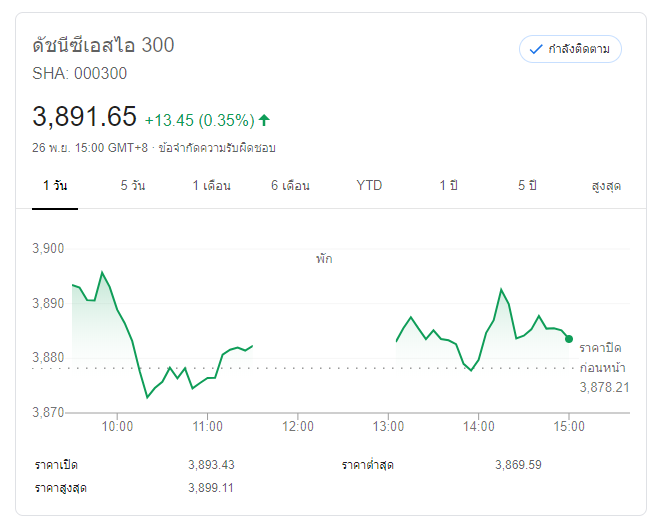Screen dimensions: 664x529
Task: Click the 3,891.65 current price value
Action: coord(84,117)
